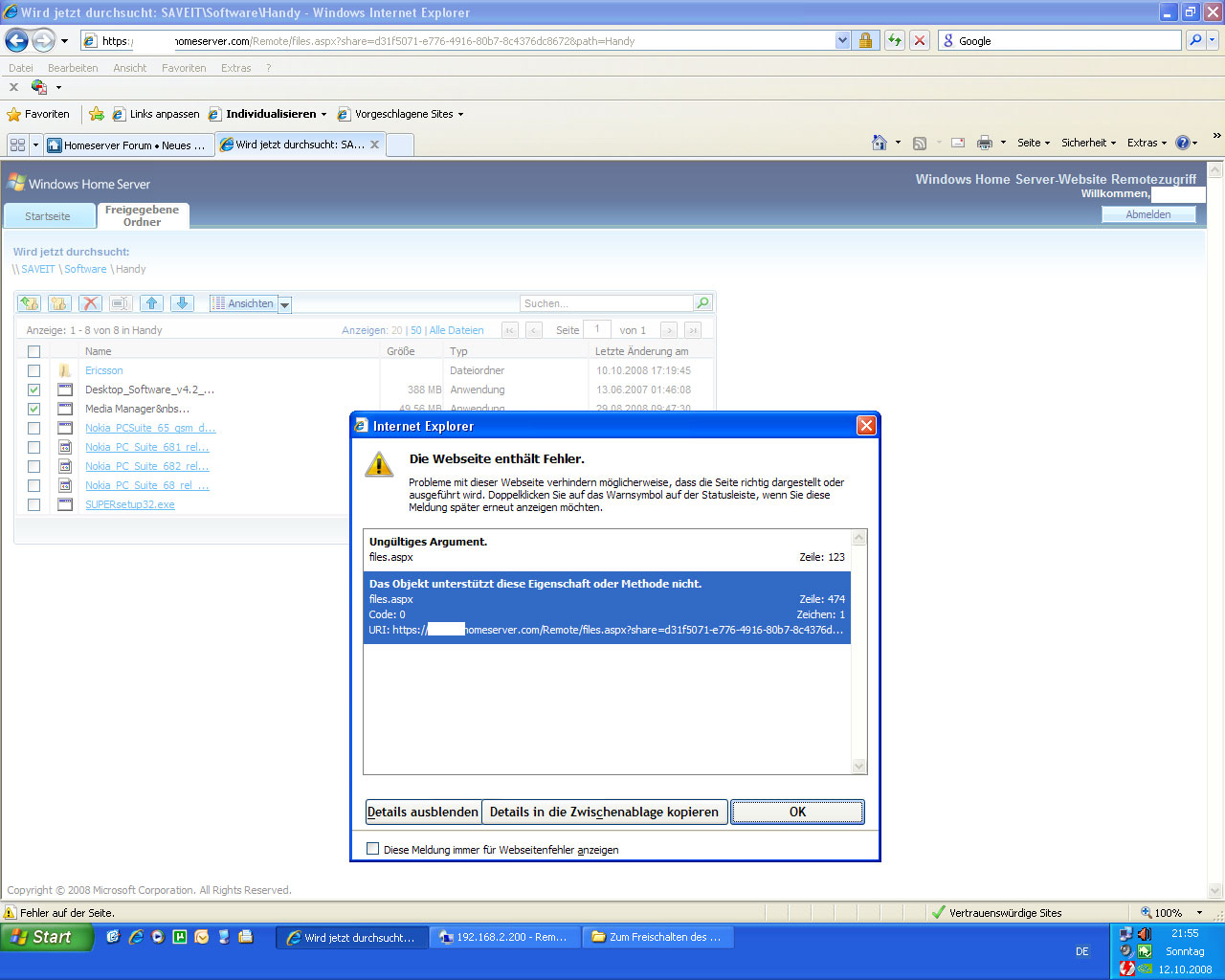Check the Nokia_PC_Suite_682 checkbox
This screenshot has width=1225, height=980.
[33, 466]
